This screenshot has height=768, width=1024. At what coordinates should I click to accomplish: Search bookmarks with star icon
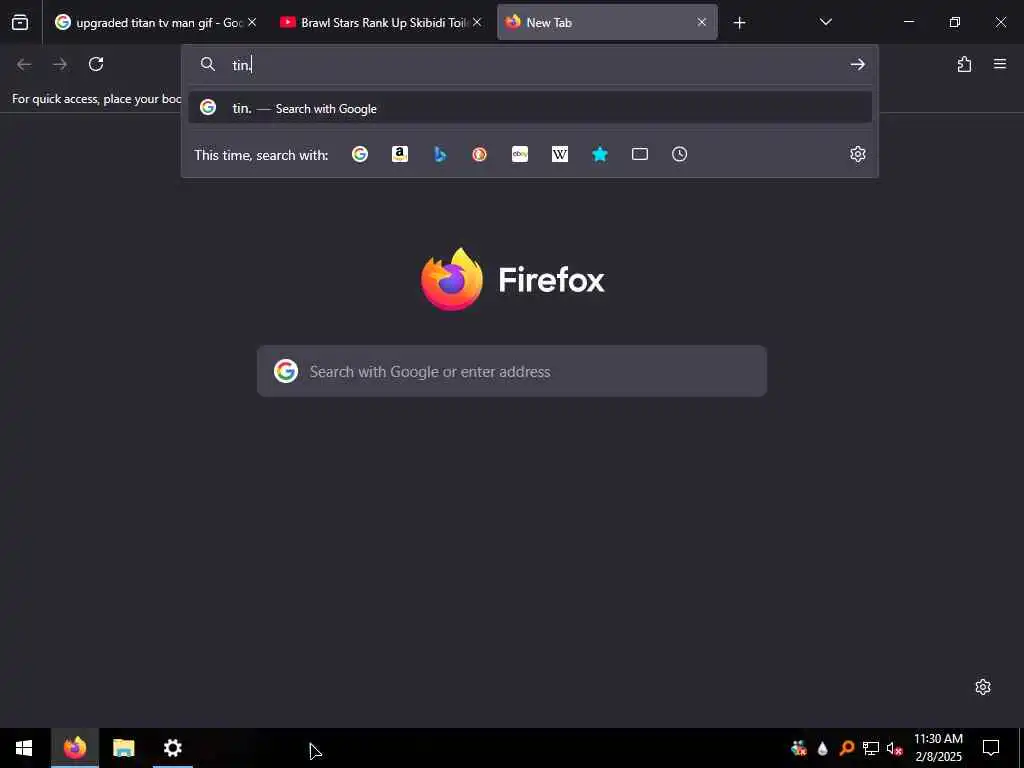600,154
